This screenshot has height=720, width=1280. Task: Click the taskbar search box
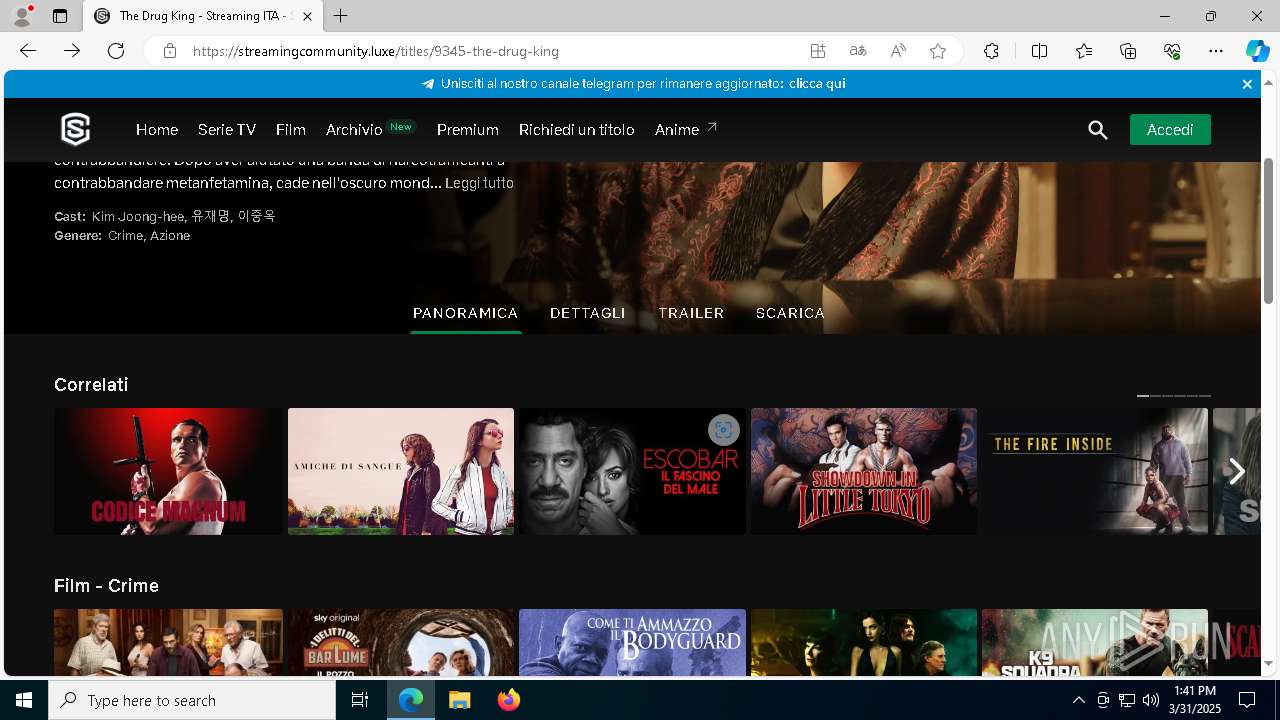192,700
